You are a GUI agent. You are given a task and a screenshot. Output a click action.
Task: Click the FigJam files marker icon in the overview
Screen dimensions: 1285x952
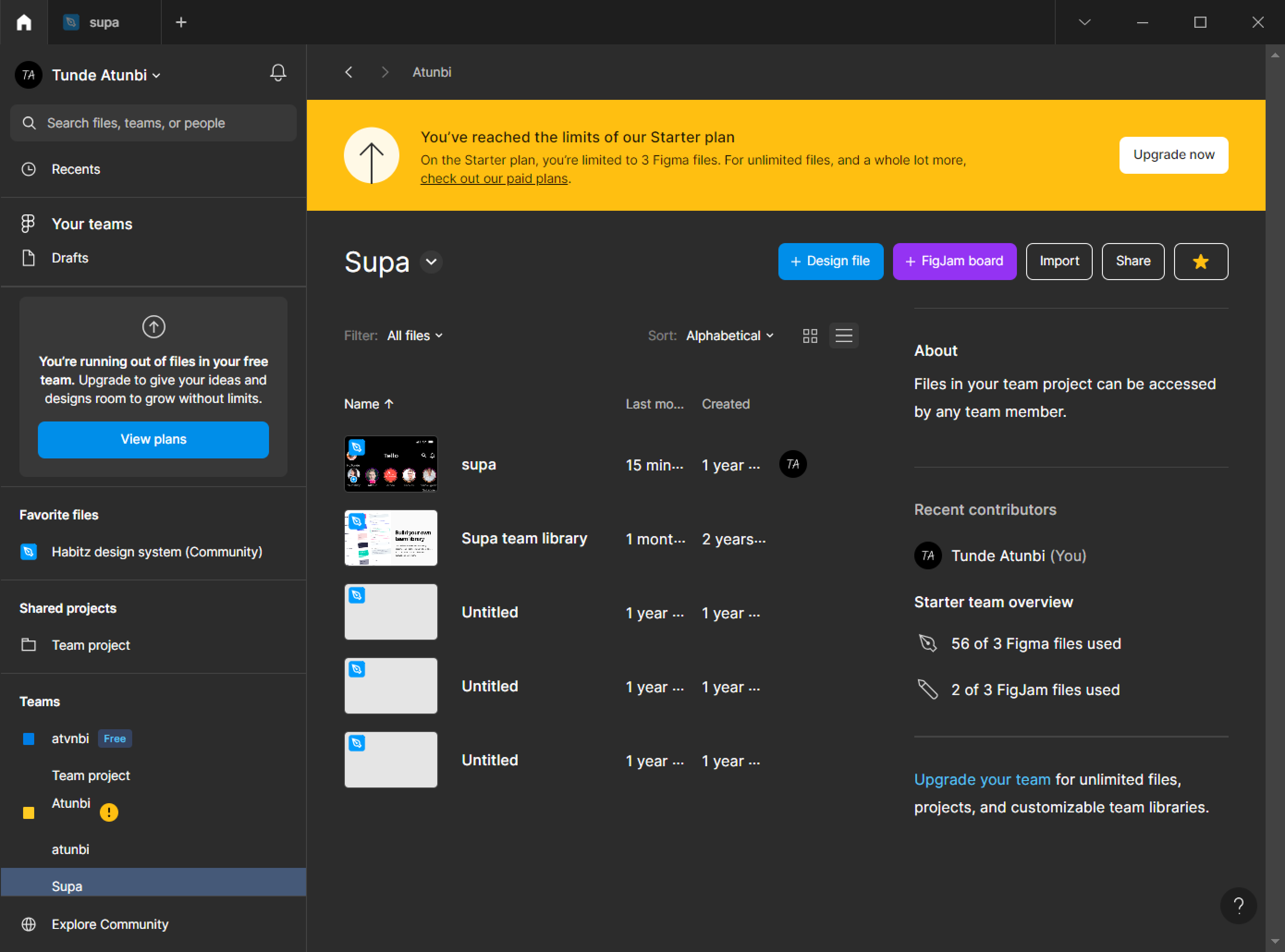[927, 689]
